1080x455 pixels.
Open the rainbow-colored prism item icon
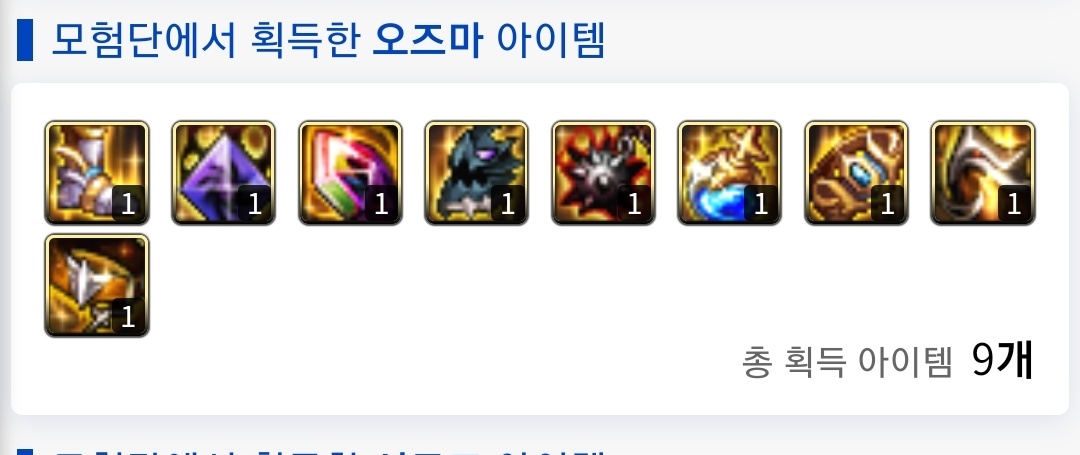coord(350,173)
